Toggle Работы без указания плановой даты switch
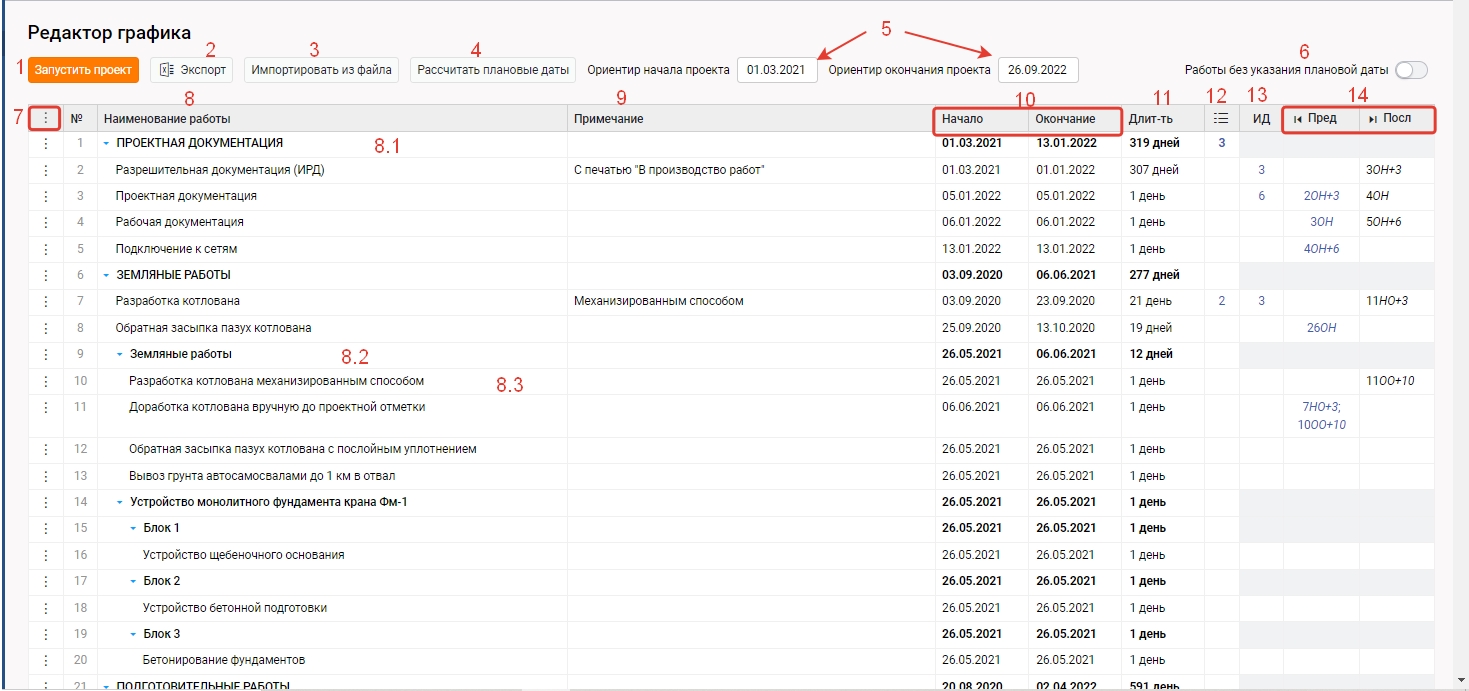Image resolution: width=1469 pixels, height=691 pixels. point(1411,70)
